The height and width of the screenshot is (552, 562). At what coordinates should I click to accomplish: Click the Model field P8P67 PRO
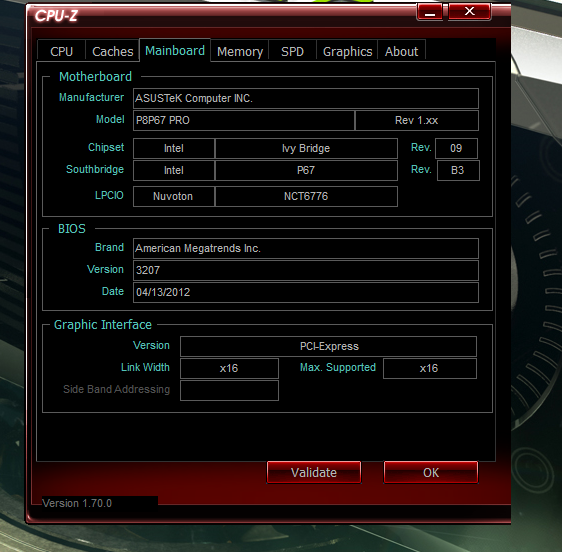[x=244, y=120]
